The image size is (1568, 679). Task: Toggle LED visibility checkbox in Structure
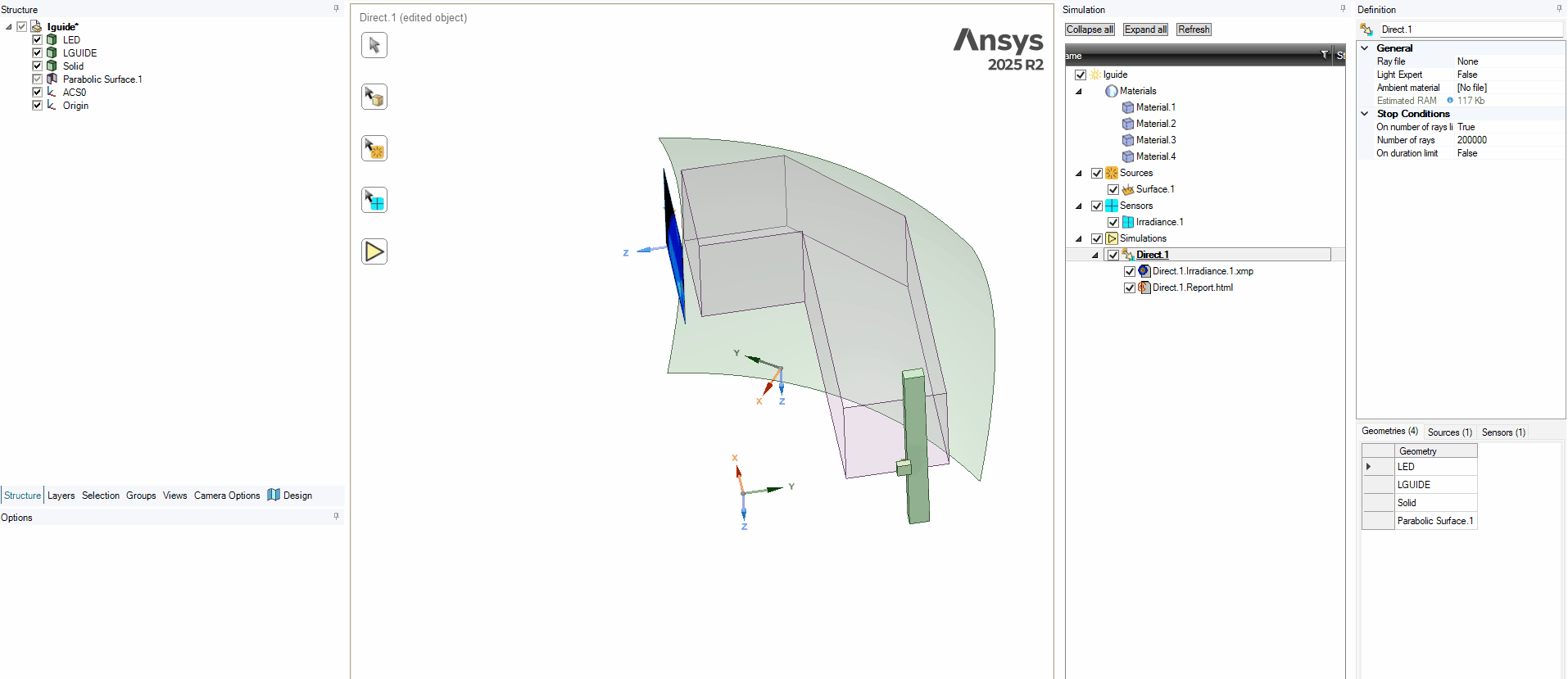tap(37, 39)
